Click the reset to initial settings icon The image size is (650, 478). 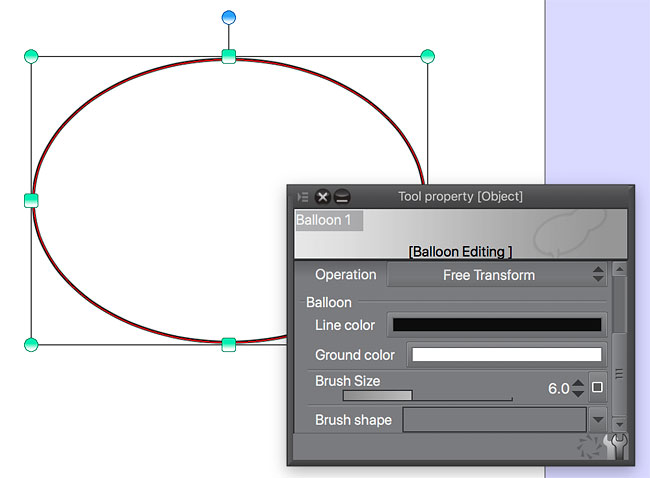point(590,447)
